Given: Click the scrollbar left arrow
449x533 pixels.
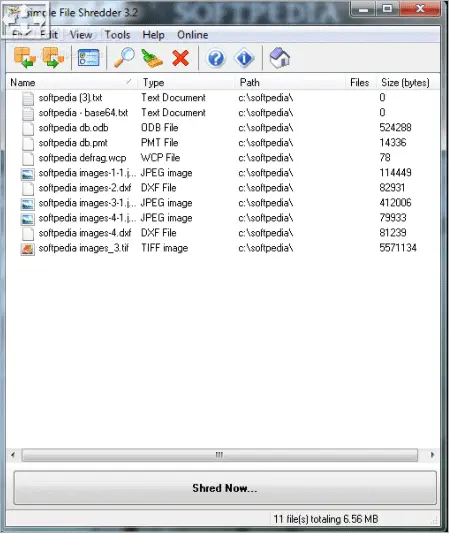Looking at the screenshot, I should point(13,455).
